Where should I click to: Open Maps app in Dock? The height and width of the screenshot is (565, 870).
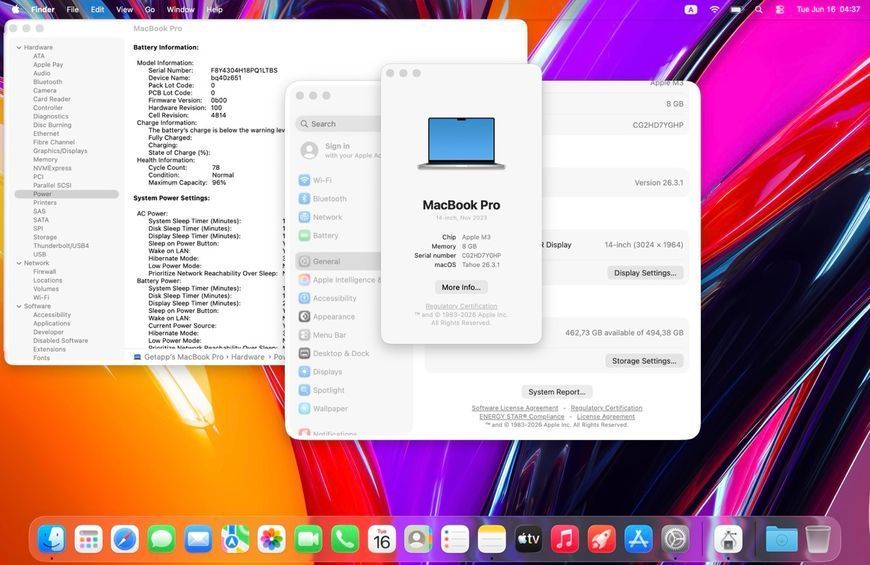(x=235, y=539)
